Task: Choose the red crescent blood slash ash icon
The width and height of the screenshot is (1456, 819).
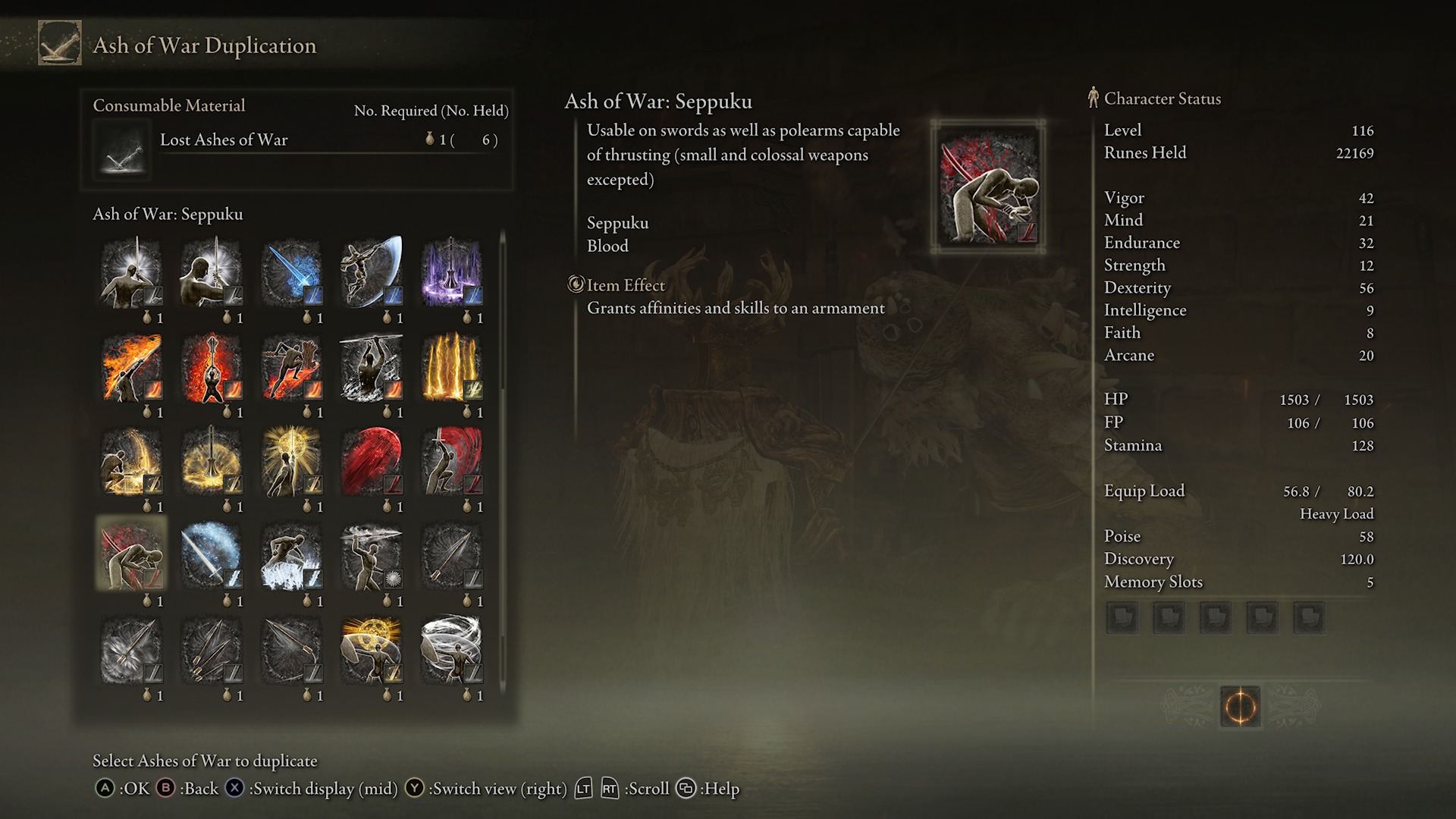Action: tap(372, 461)
